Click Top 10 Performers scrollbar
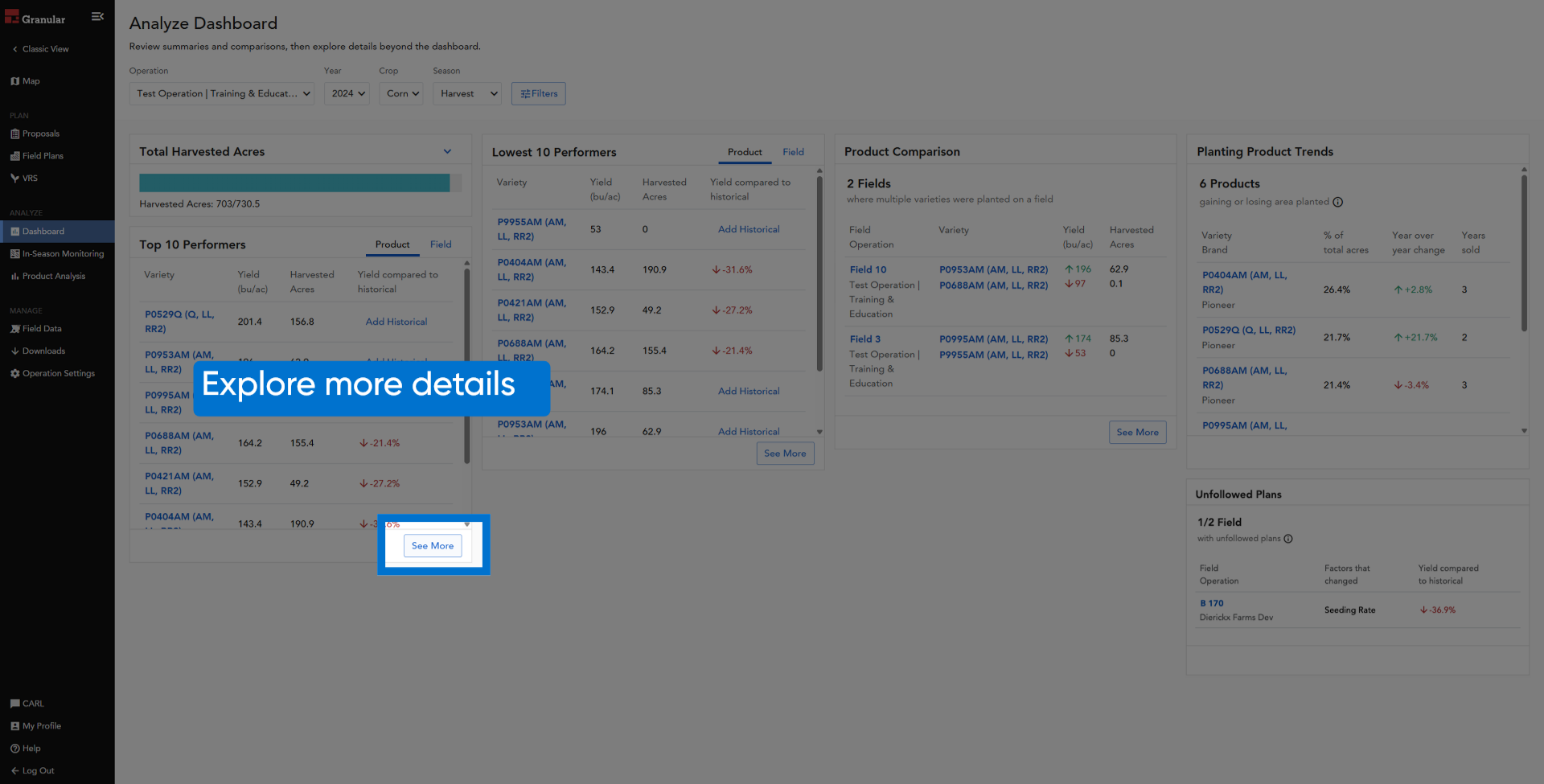The width and height of the screenshot is (1544, 784). [467, 366]
